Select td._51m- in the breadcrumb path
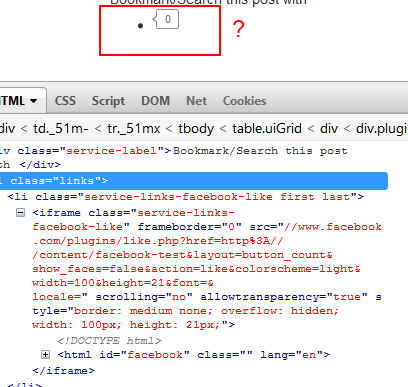The height and width of the screenshot is (387, 408). click(61, 129)
